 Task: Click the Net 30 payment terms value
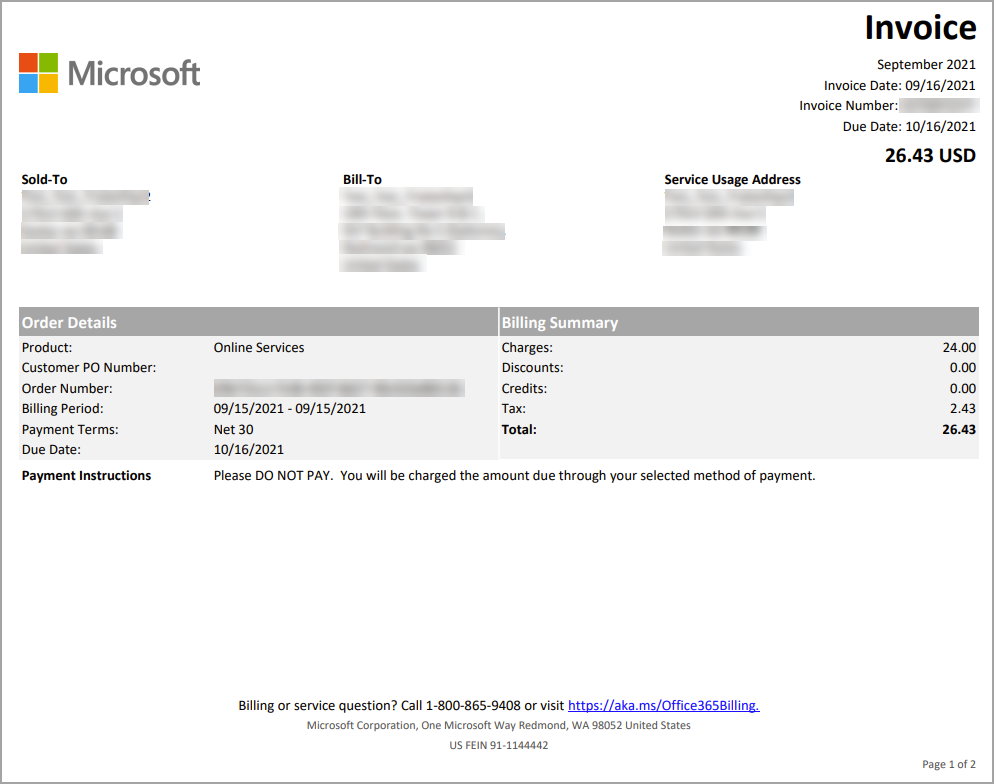coord(233,429)
